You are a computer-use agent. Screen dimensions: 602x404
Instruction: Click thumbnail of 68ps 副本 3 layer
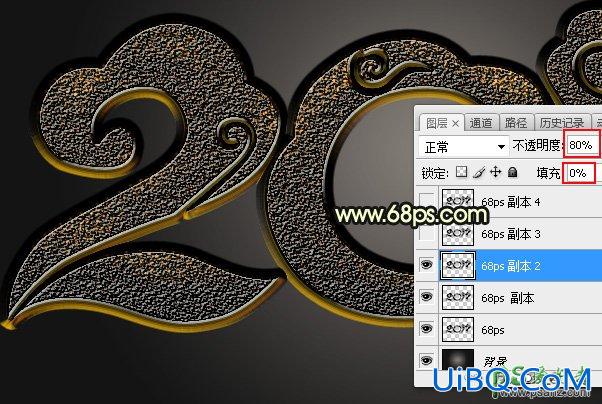click(x=458, y=233)
